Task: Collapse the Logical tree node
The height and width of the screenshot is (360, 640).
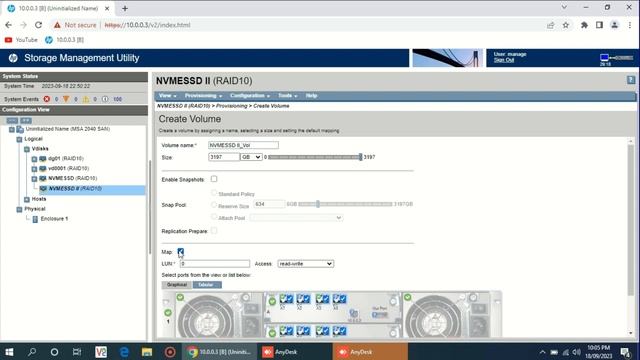Action: (19, 139)
